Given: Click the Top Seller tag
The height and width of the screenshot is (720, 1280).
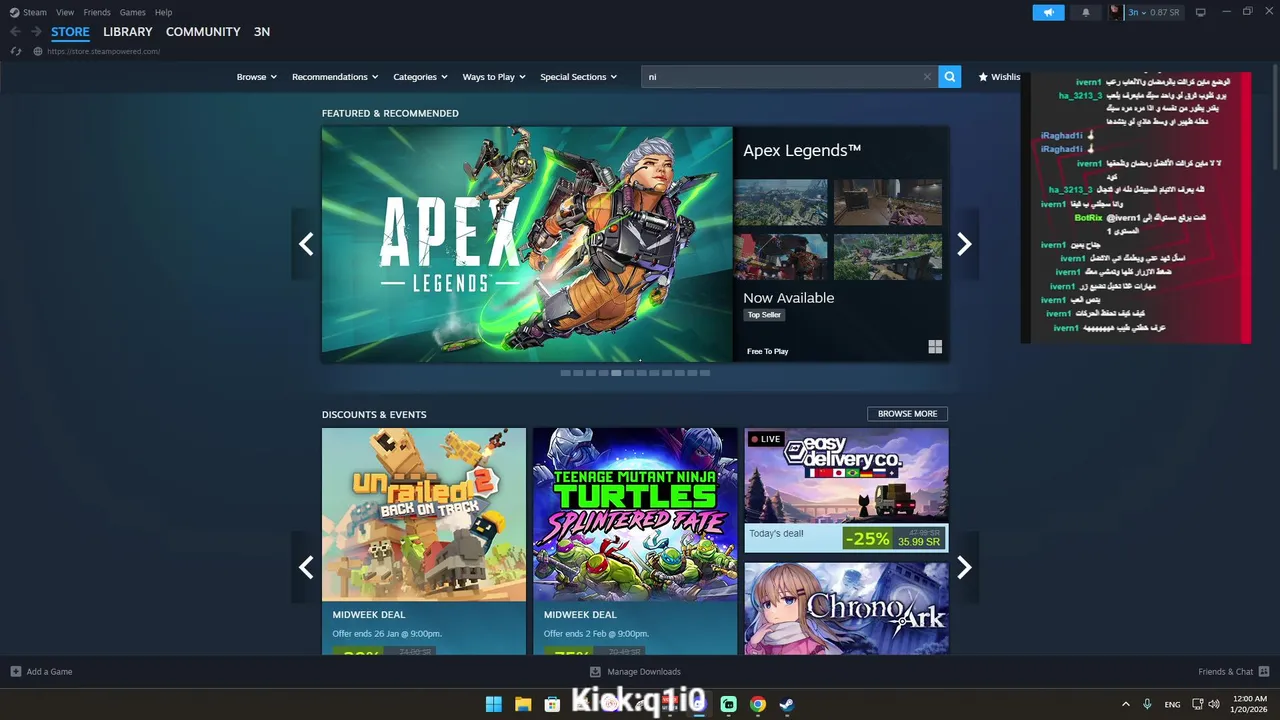Looking at the screenshot, I should tap(764, 315).
